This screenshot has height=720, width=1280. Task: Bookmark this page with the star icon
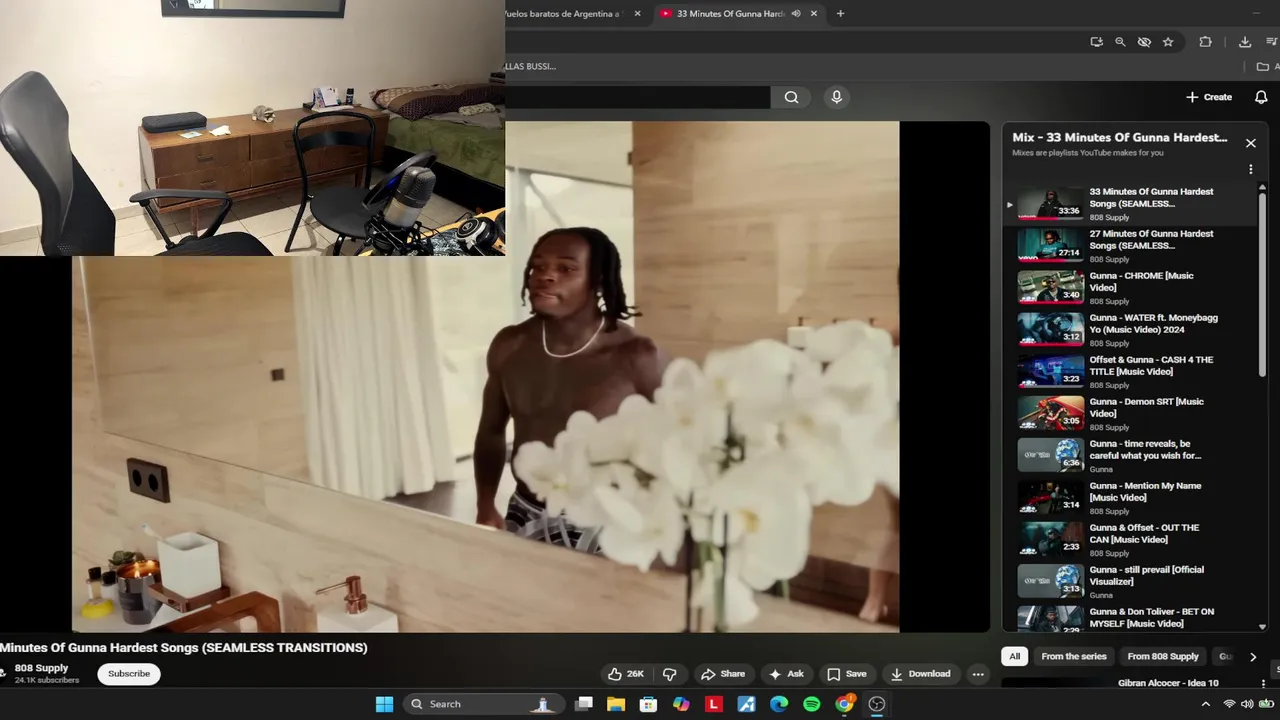click(x=1168, y=42)
